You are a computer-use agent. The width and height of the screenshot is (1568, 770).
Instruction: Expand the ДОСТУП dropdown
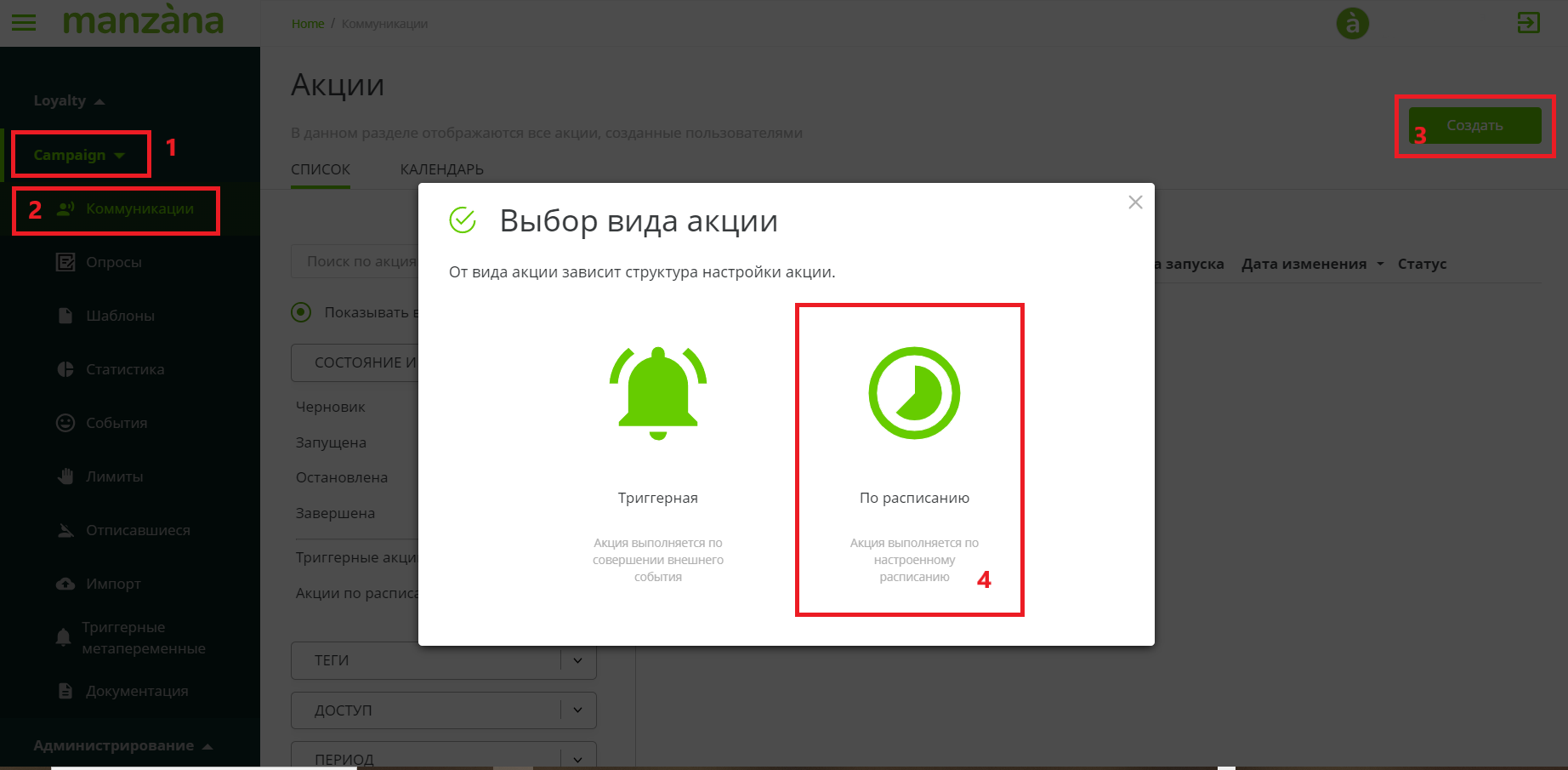(x=577, y=710)
